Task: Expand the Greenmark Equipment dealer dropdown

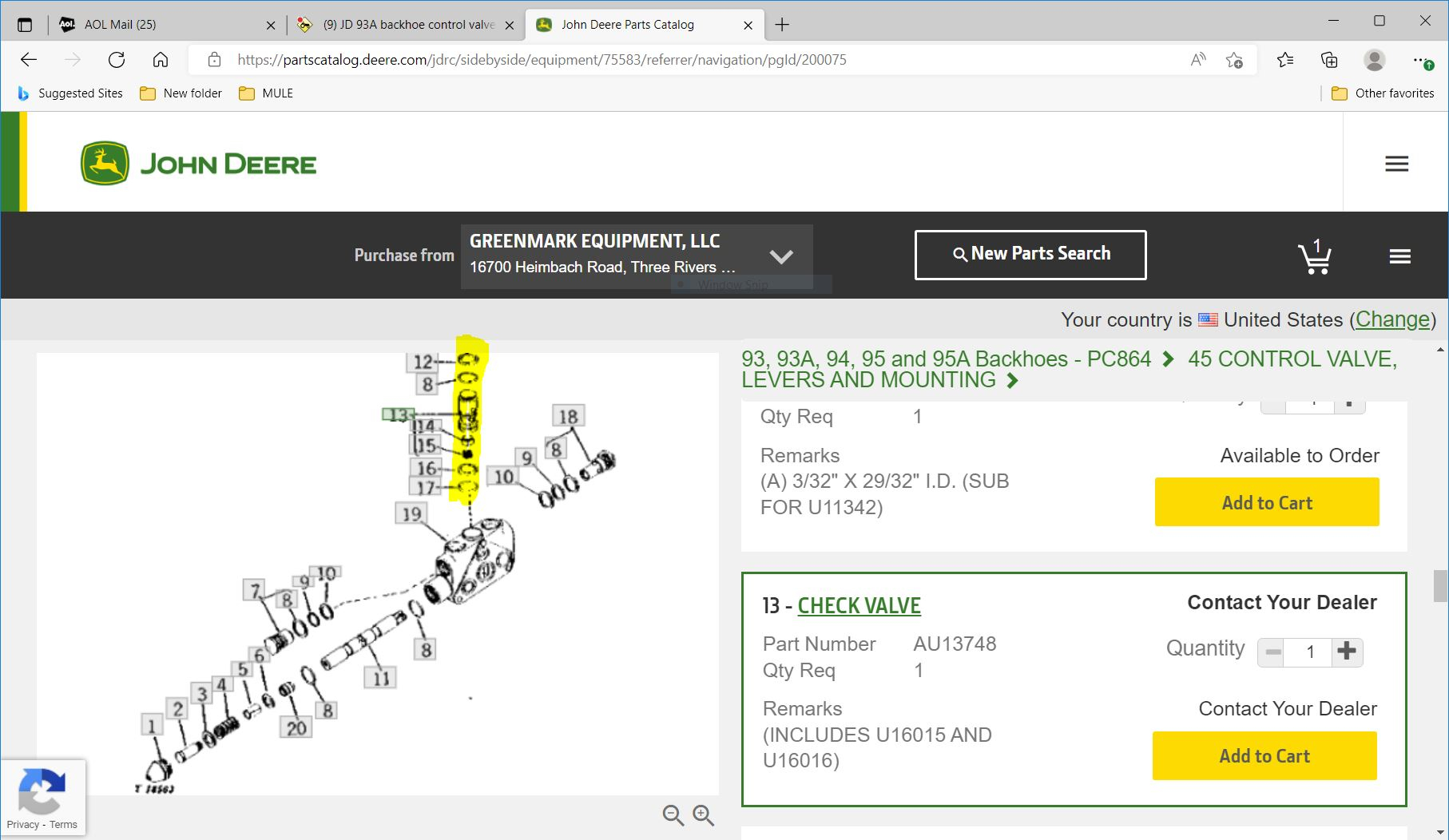Action: pyautogui.click(x=637, y=256)
